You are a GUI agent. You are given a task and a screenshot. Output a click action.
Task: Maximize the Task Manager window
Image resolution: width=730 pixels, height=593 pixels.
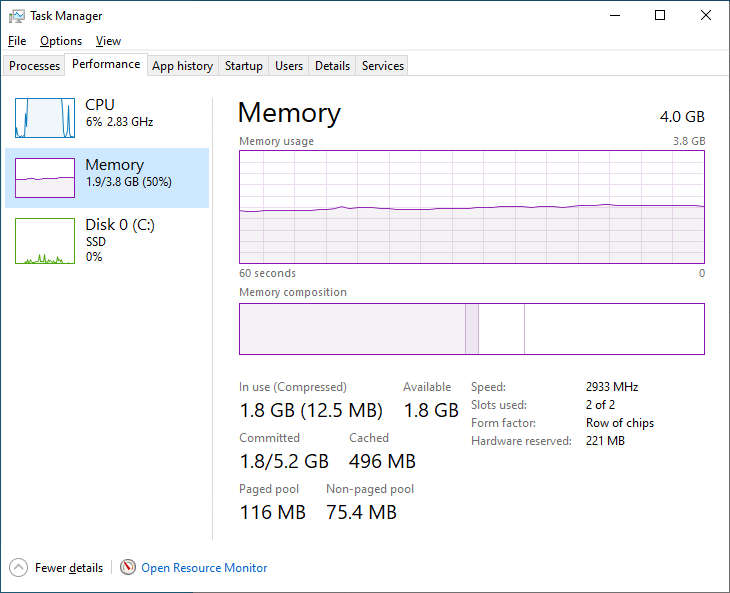coord(660,15)
